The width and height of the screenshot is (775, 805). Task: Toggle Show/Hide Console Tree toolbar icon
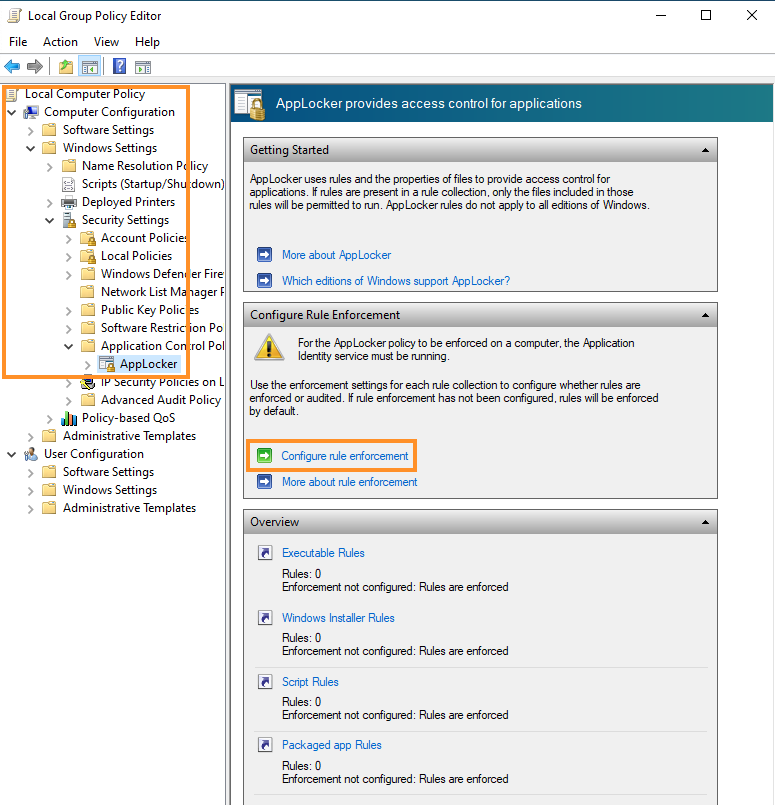[x=90, y=67]
